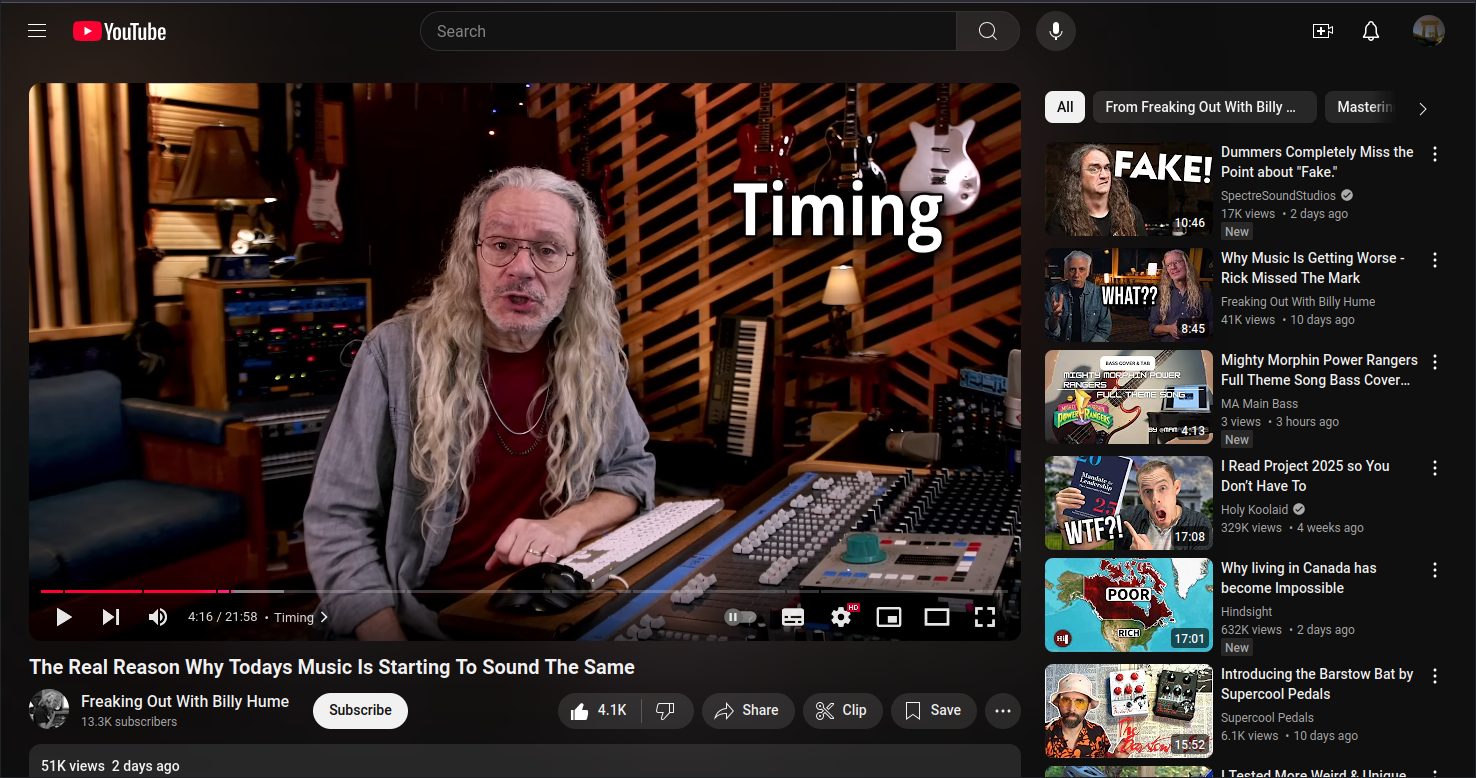Open the MA Main Bass channel name
The width and height of the screenshot is (1476, 778).
click(1259, 404)
